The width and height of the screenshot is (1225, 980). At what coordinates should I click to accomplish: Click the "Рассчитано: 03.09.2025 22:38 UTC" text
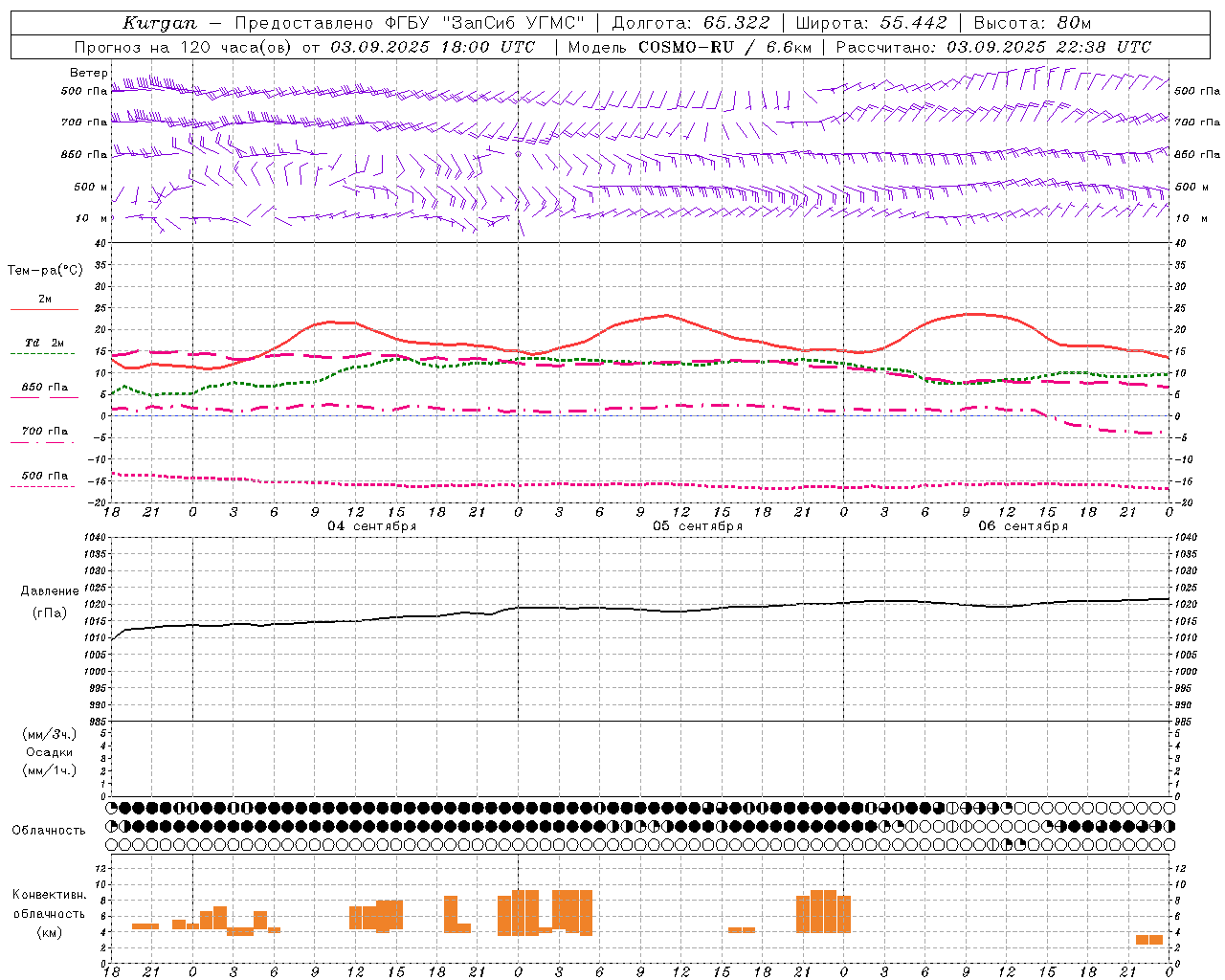pyautogui.click(x=993, y=47)
